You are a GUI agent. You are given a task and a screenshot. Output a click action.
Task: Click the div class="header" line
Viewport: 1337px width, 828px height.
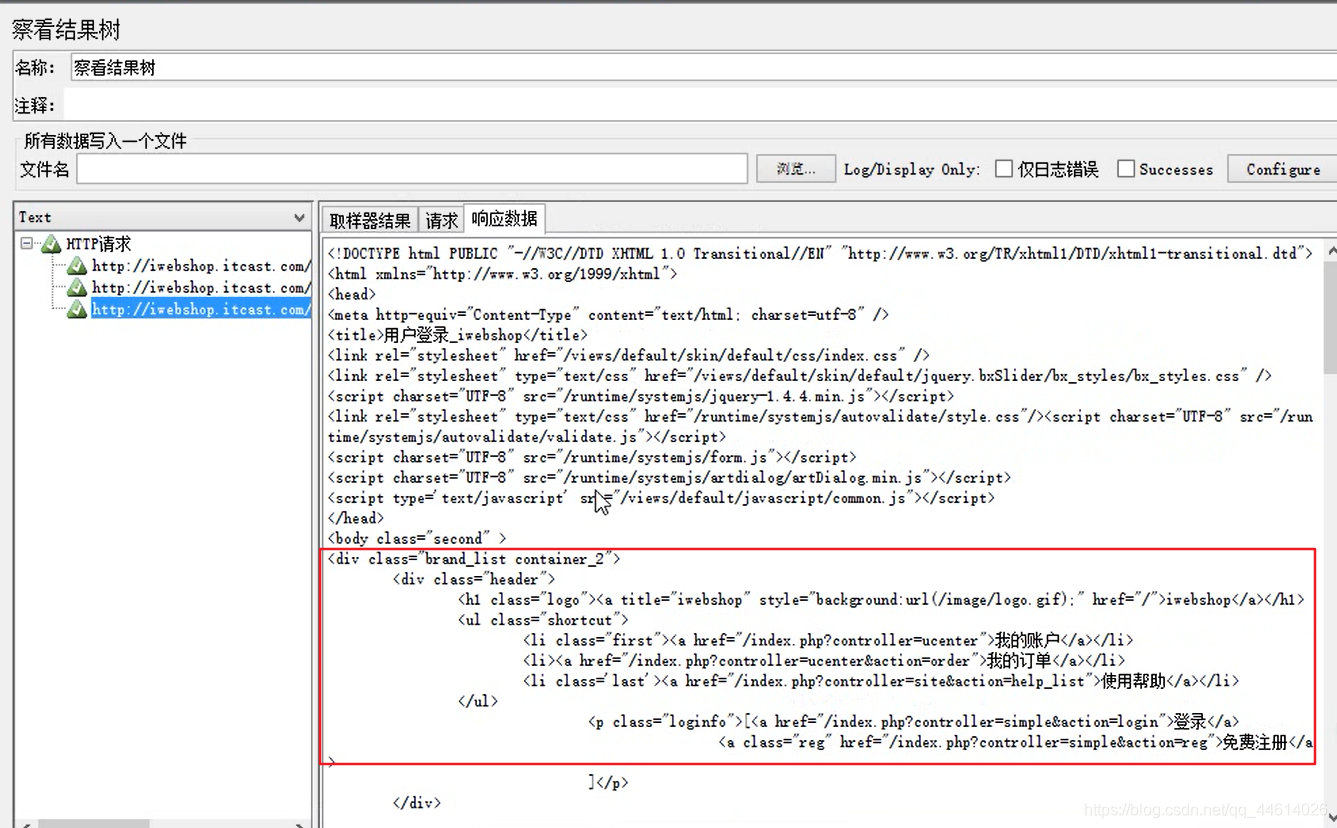[473, 579]
